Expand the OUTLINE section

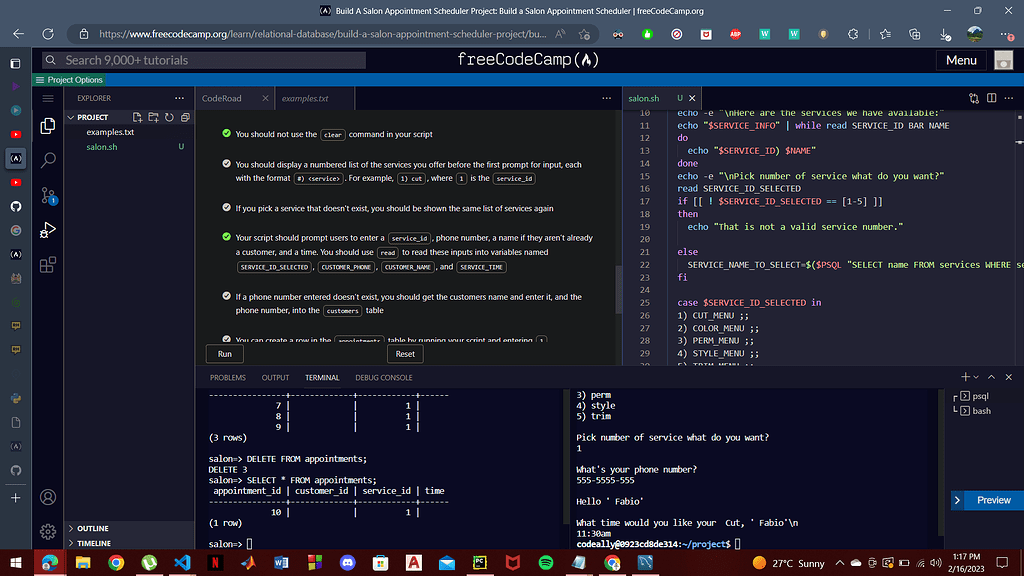click(x=92, y=528)
